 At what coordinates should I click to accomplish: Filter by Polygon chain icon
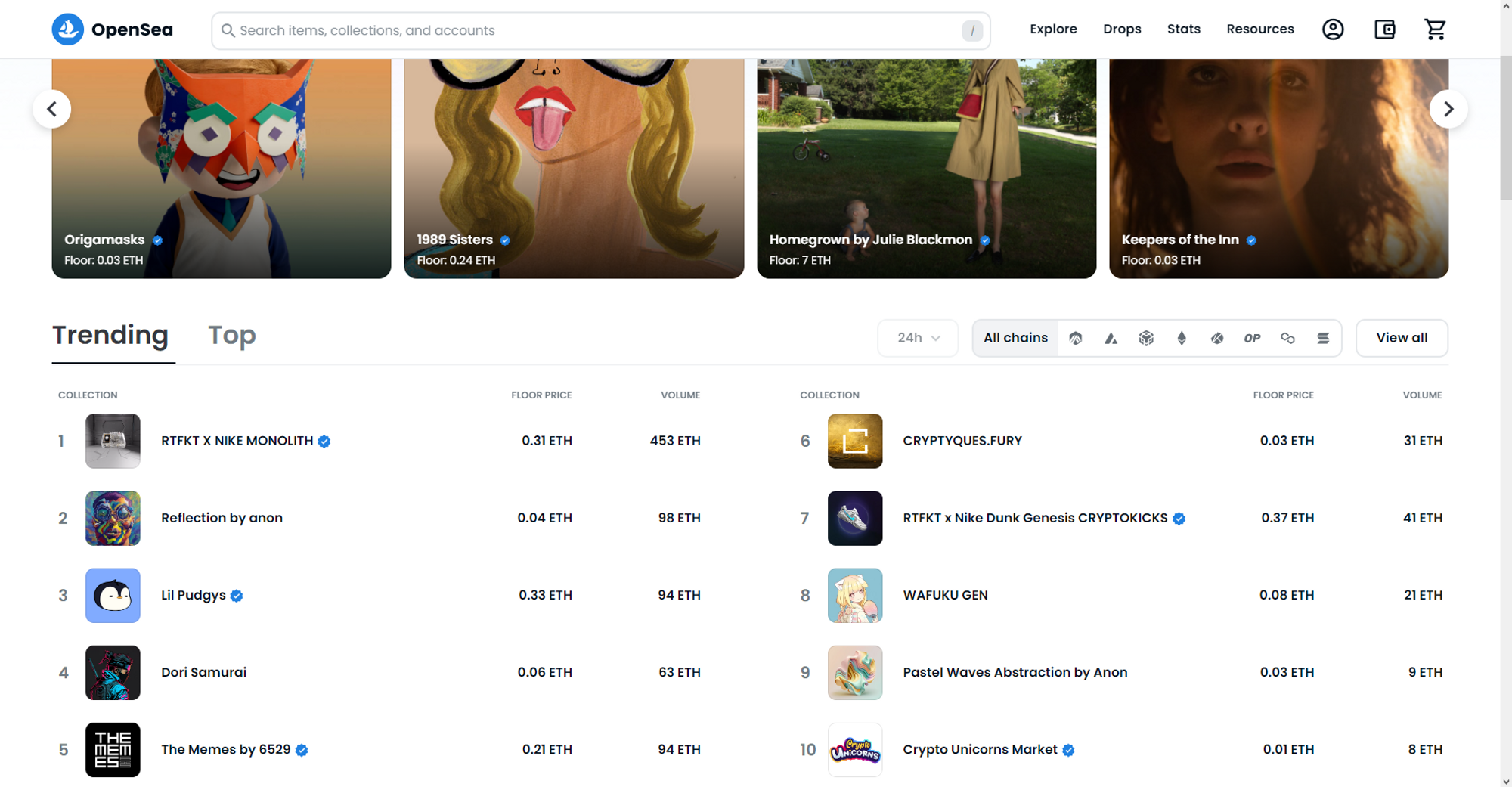pyautogui.click(x=1287, y=338)
